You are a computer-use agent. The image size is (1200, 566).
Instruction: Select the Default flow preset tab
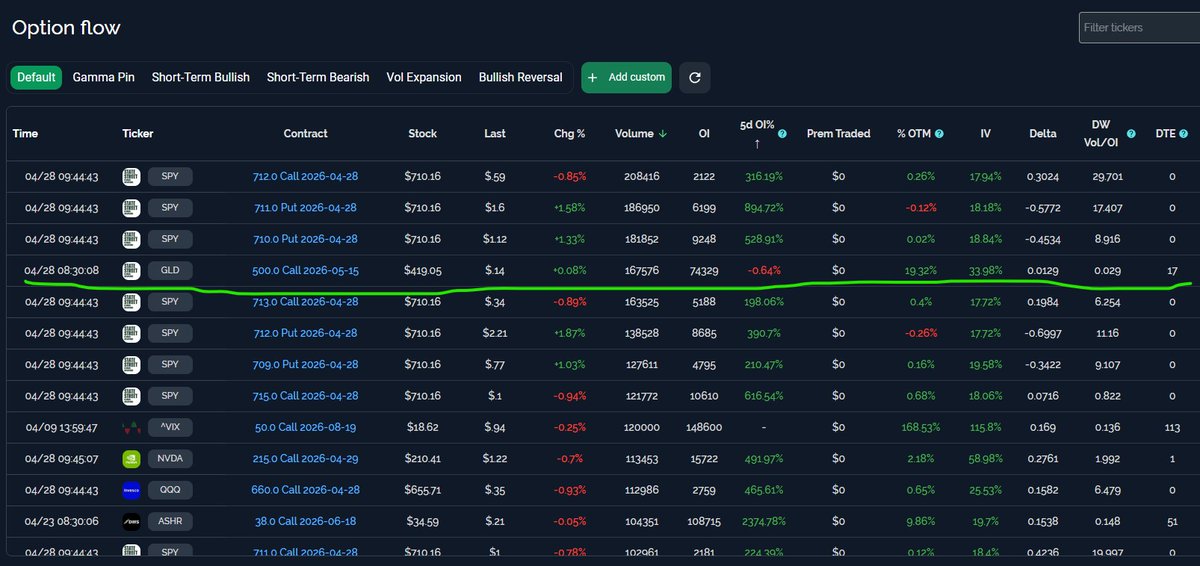37,77
